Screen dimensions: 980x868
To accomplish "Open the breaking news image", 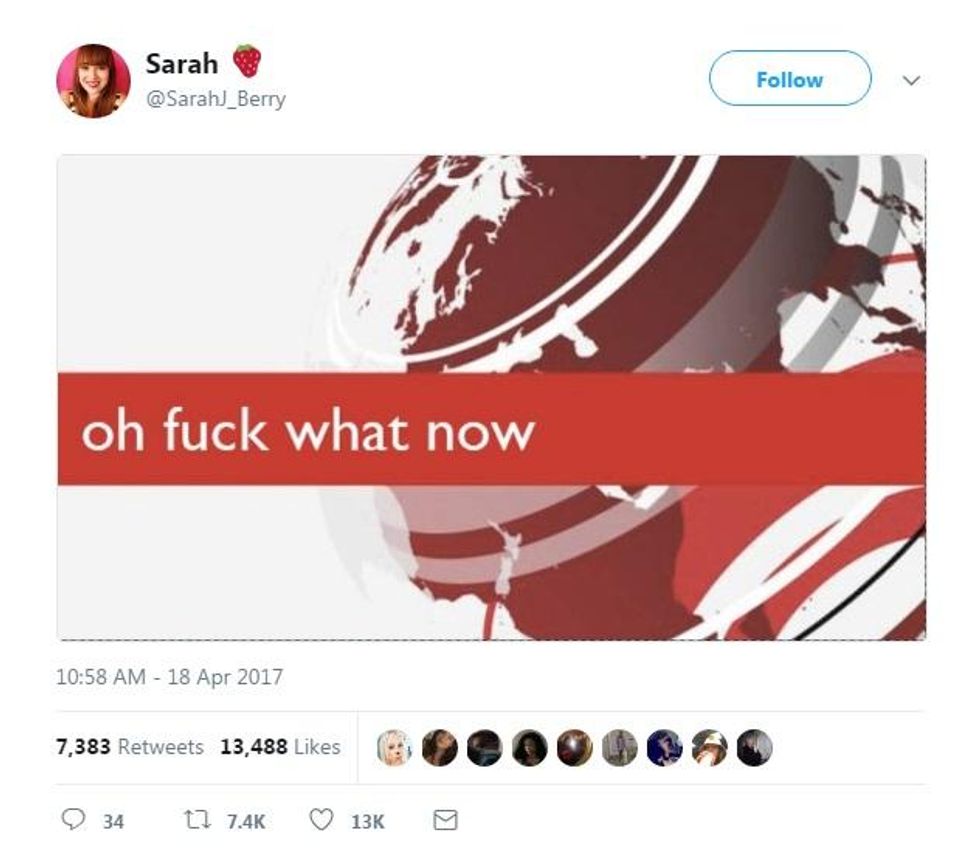I will [x=491, y=397].
